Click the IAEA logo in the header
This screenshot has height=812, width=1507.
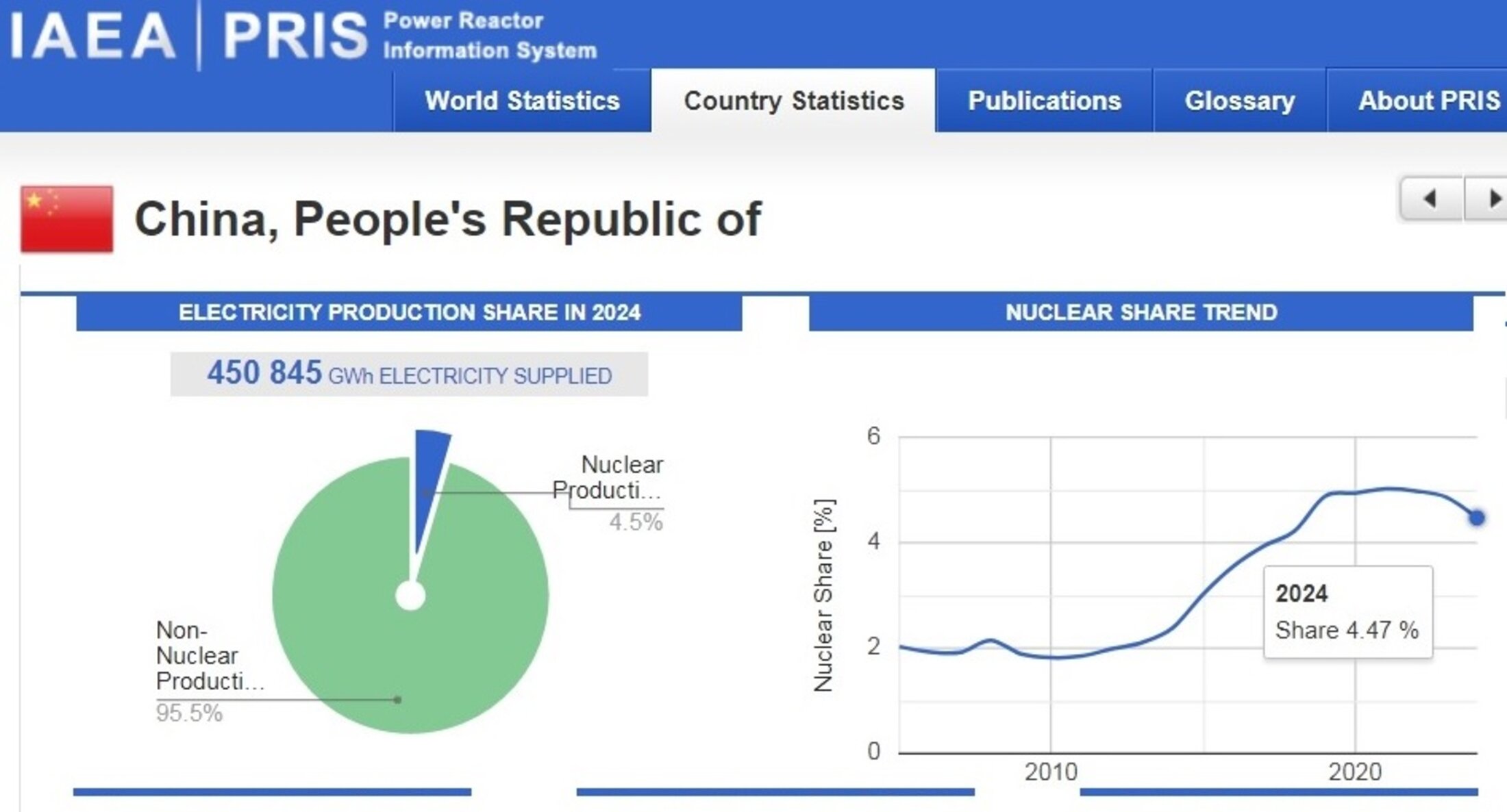click(92, 36)
